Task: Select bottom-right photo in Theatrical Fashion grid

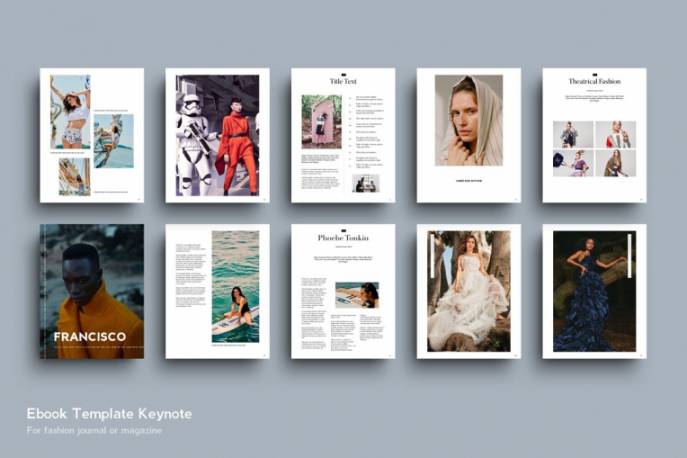Action: [x=615, y=163]
